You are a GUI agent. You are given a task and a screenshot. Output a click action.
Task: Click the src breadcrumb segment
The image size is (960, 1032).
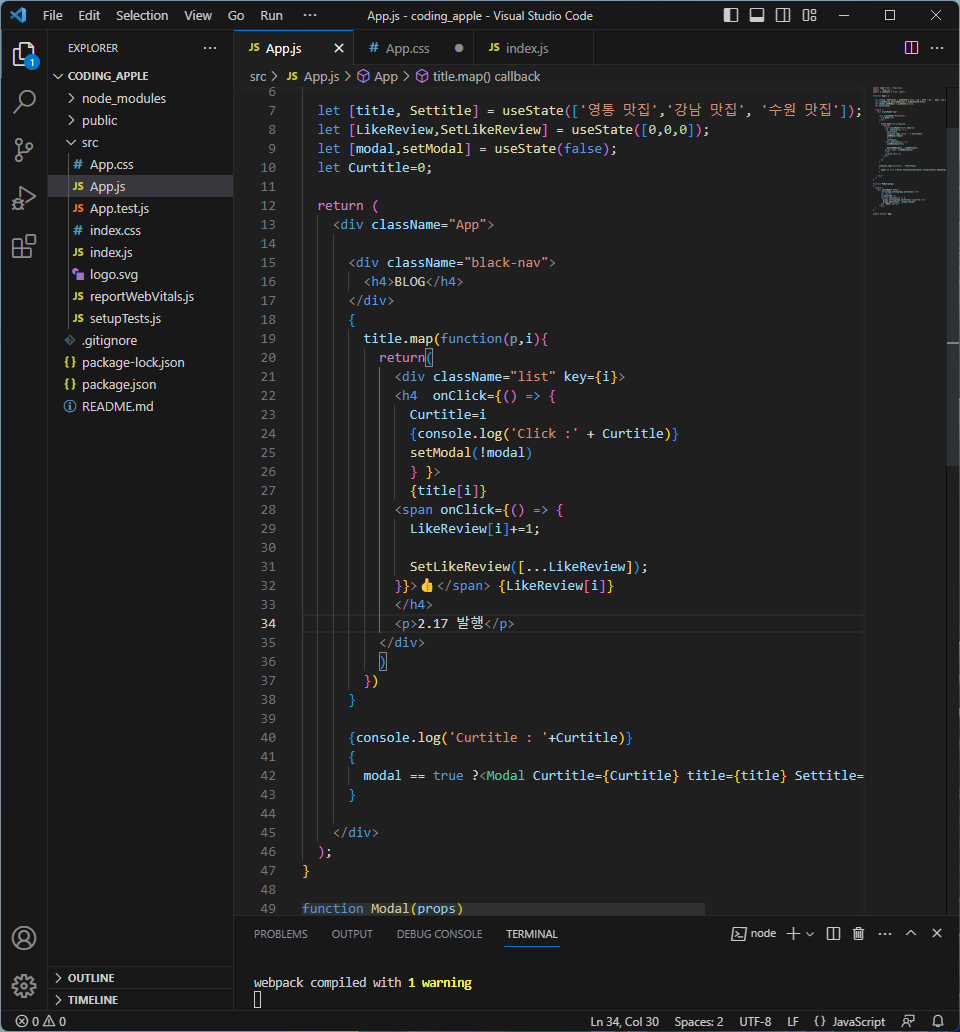258,76
